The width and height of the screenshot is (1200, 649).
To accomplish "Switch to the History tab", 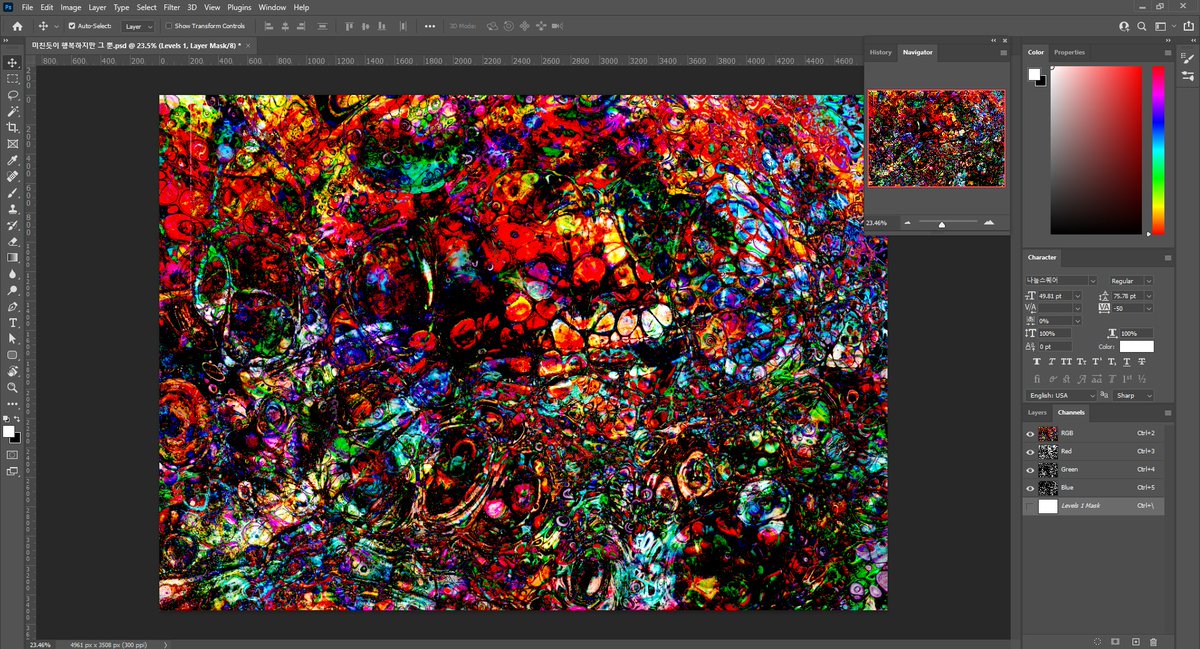I will pos(880,52).
